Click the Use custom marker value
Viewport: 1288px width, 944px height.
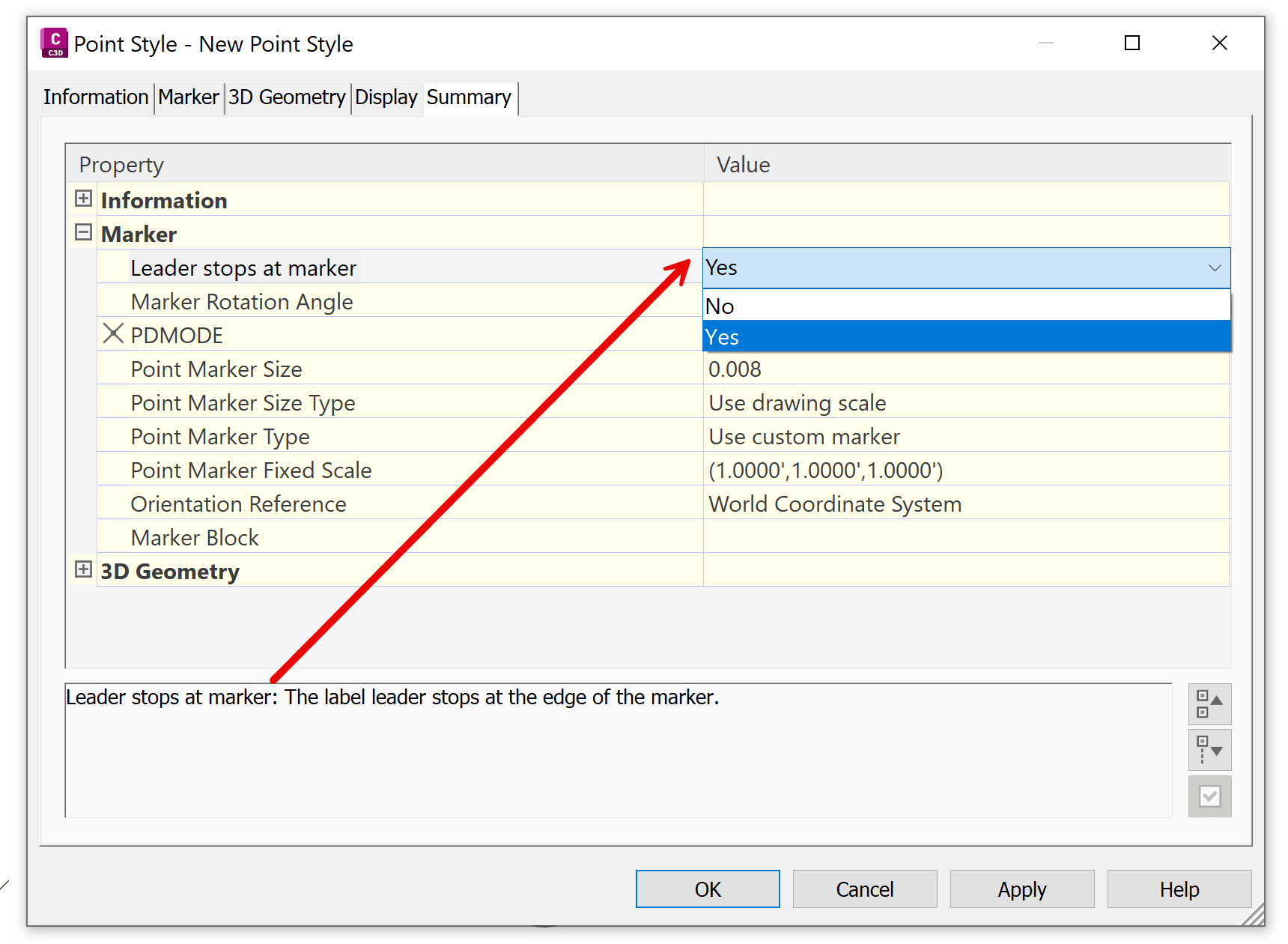[x=804, y=436]
